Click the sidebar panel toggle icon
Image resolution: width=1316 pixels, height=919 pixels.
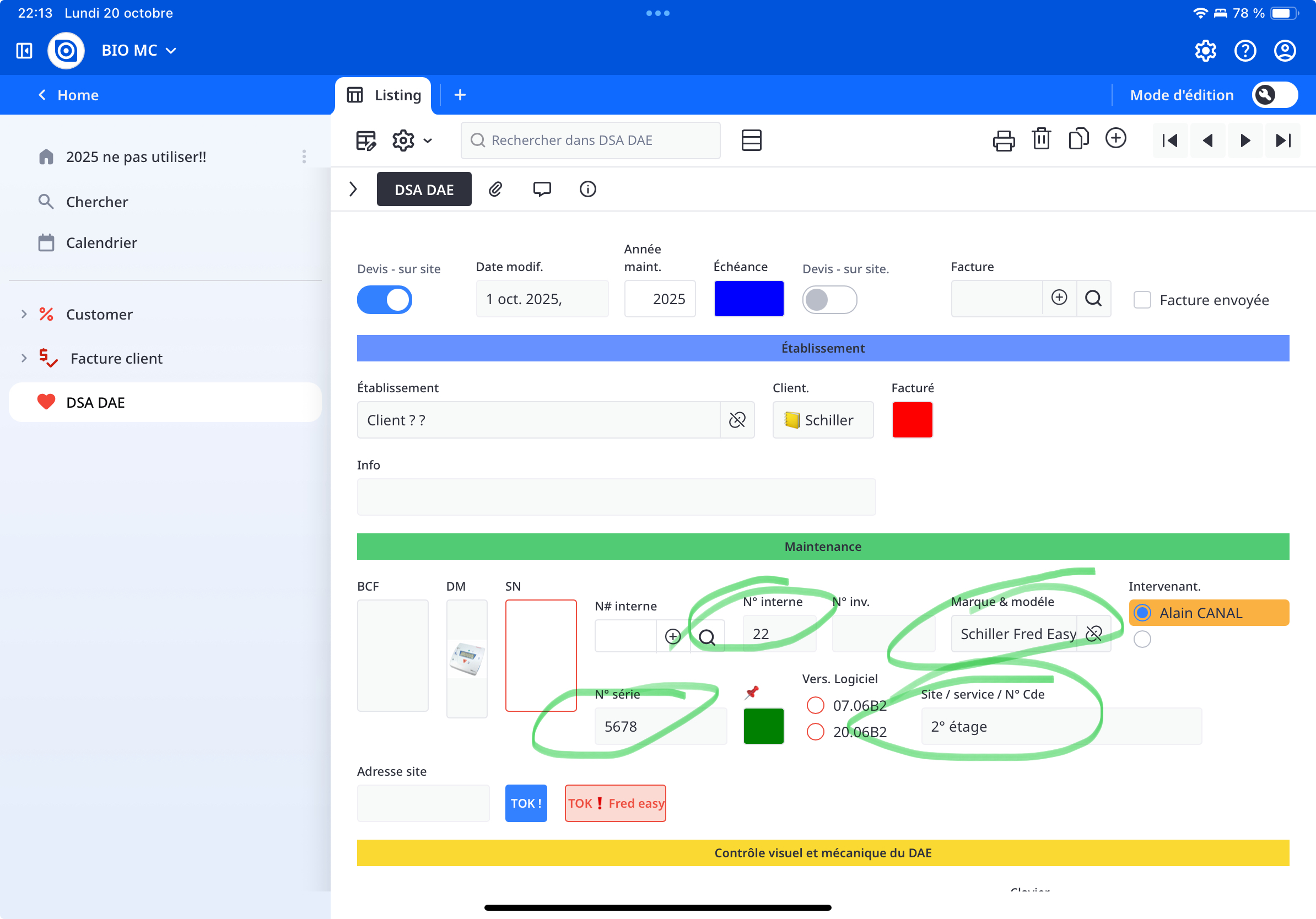click(24, 51)
